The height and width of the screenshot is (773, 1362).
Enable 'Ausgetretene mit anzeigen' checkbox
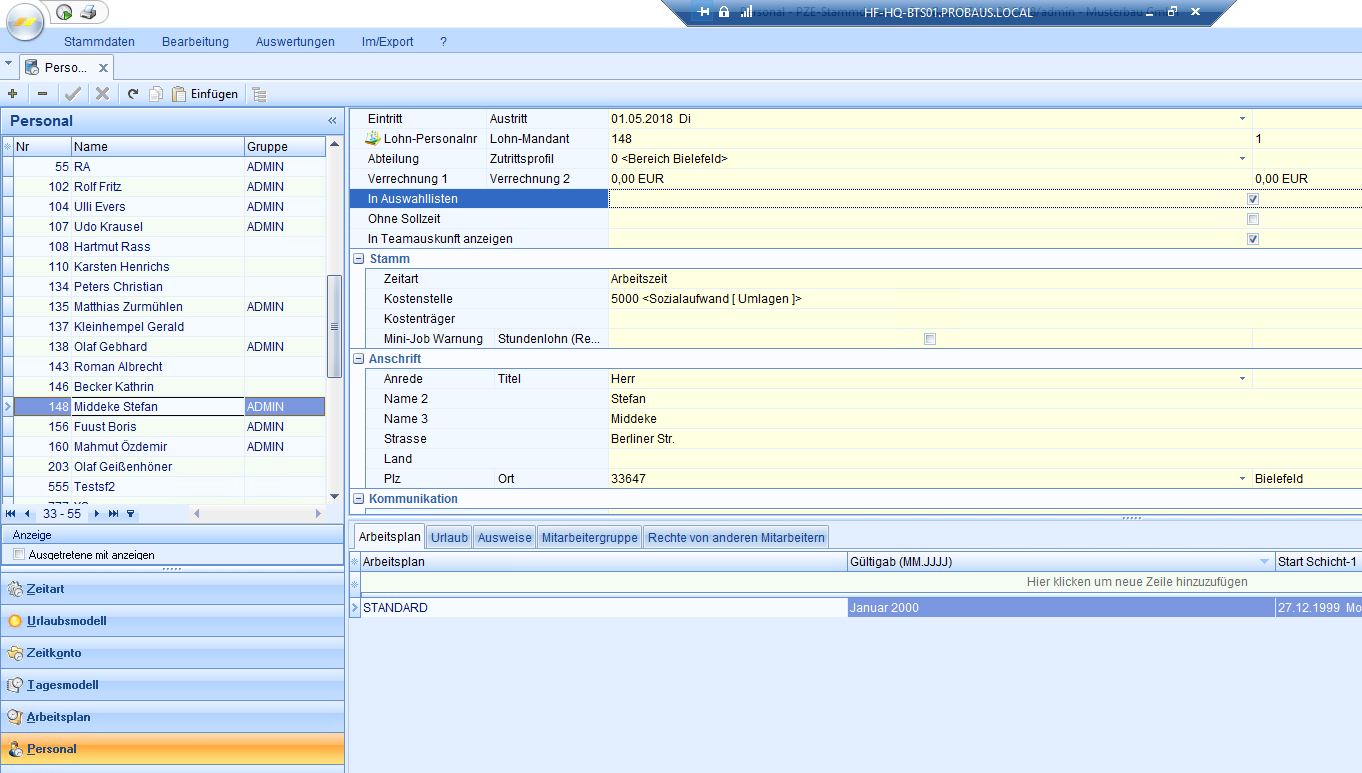19,554
